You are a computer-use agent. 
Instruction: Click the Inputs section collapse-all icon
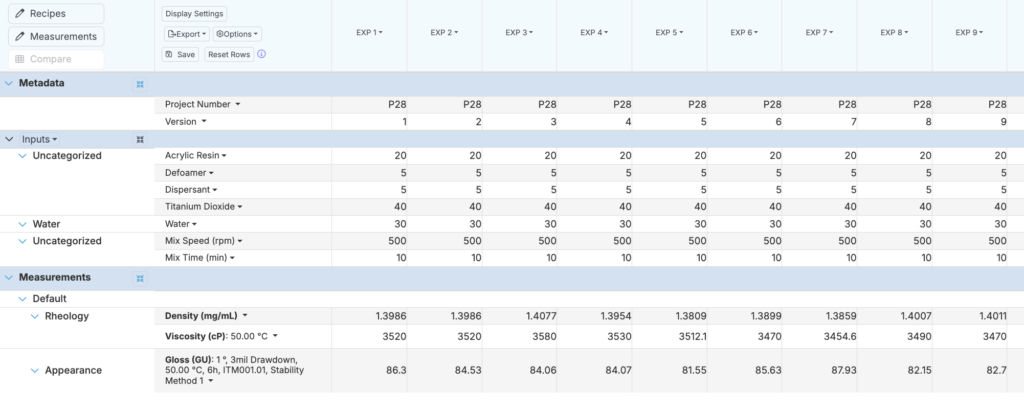(140, 139)
